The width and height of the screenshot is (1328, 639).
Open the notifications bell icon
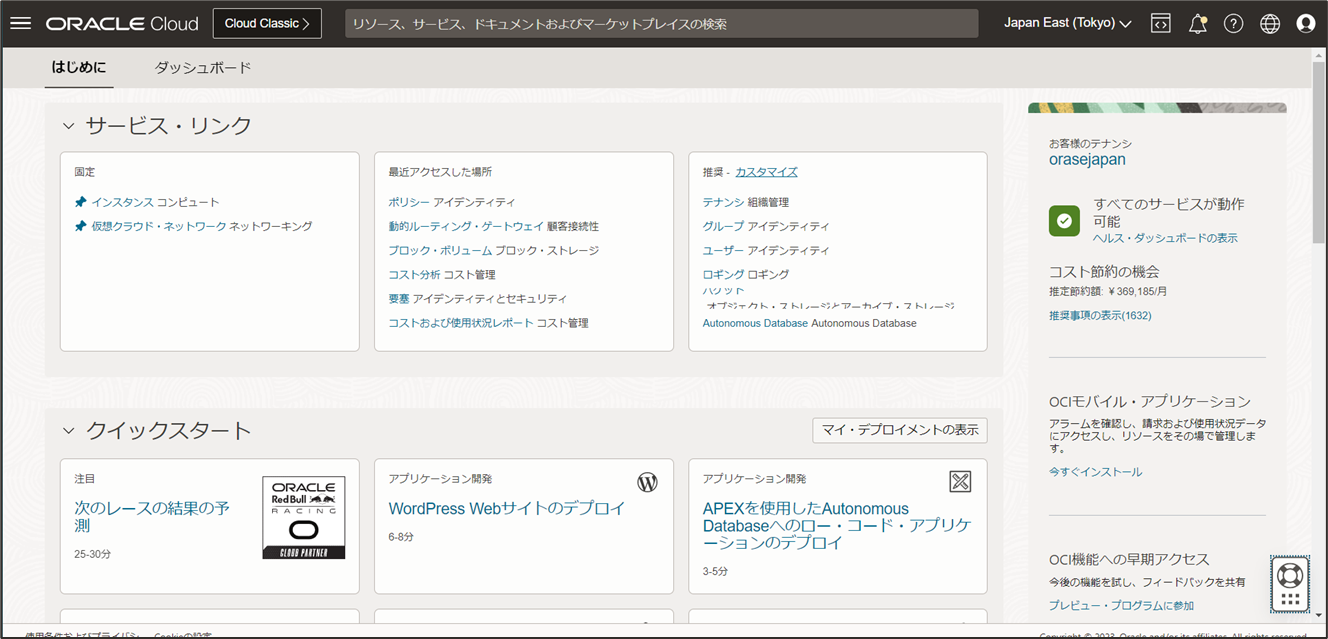click(x=1197, y=23)
